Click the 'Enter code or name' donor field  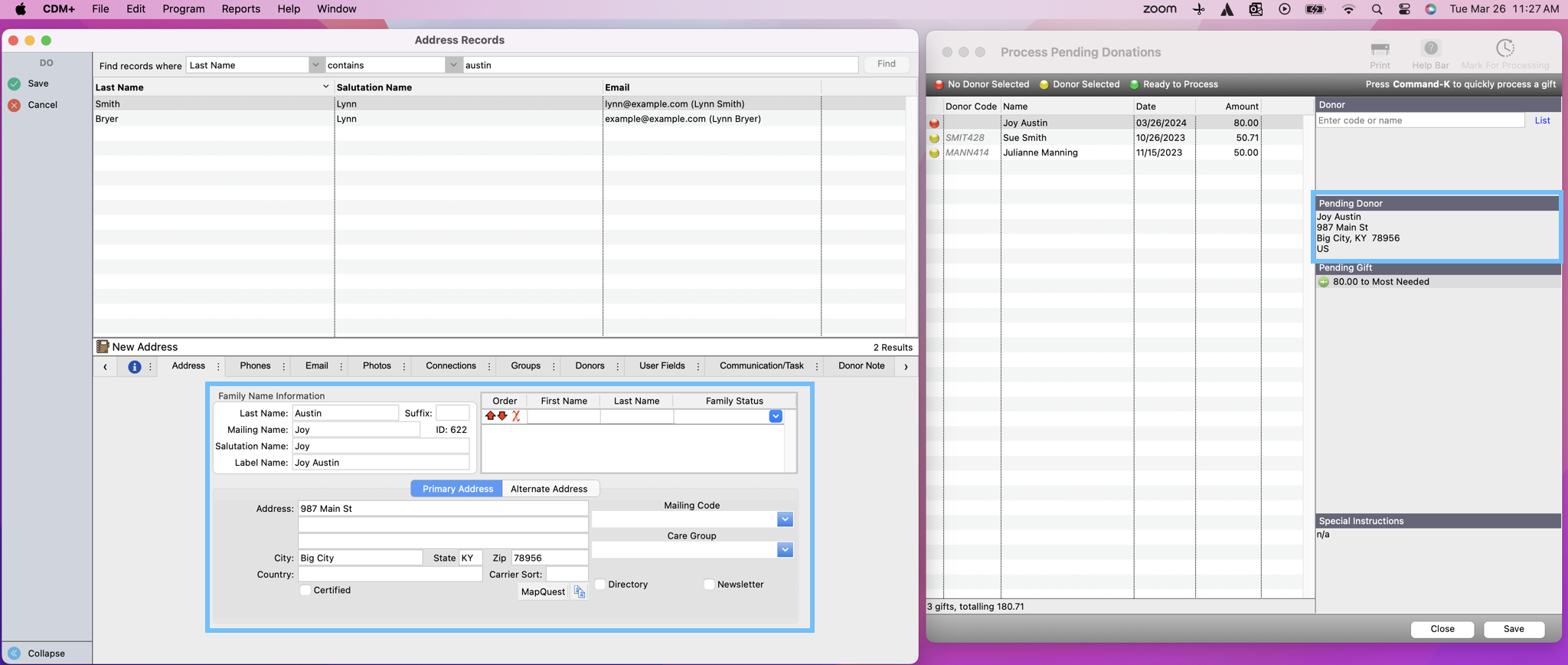[1419, 120]
